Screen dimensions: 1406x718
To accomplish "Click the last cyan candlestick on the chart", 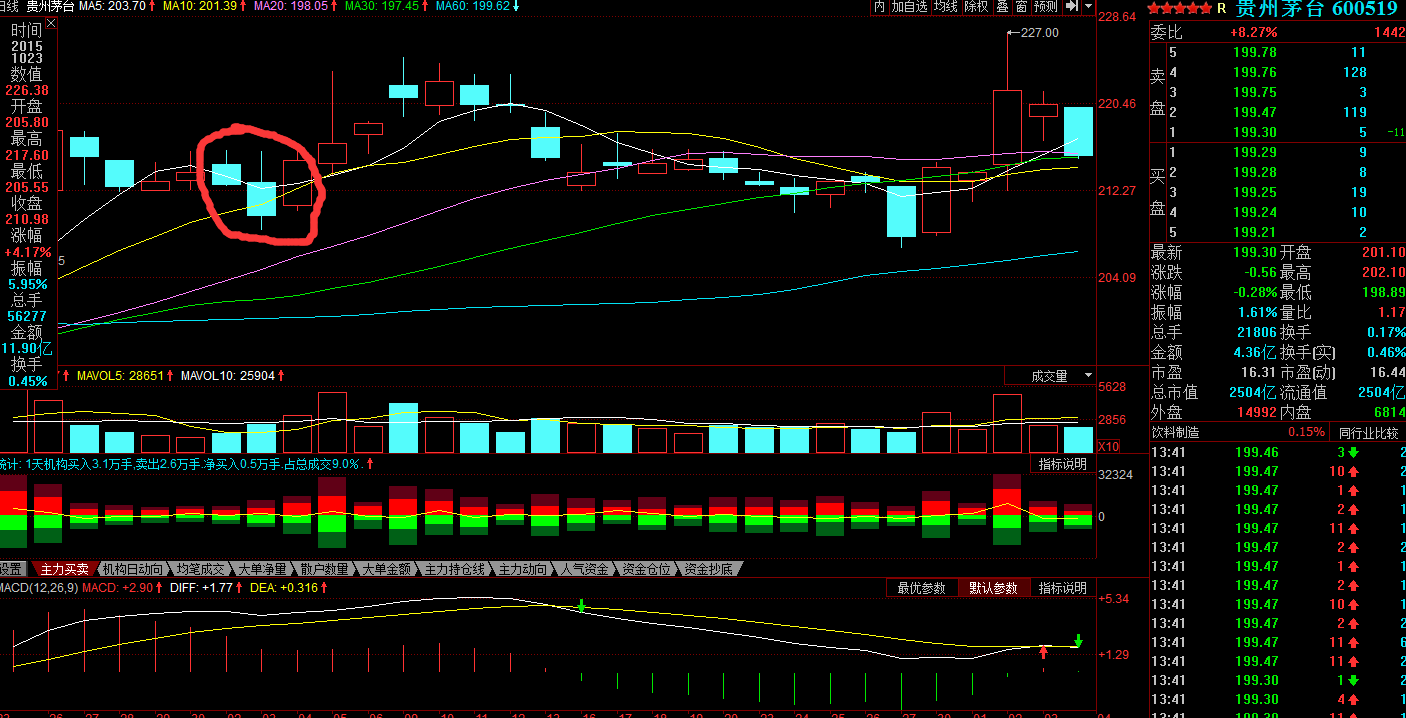I will [x=1078, y=131].
